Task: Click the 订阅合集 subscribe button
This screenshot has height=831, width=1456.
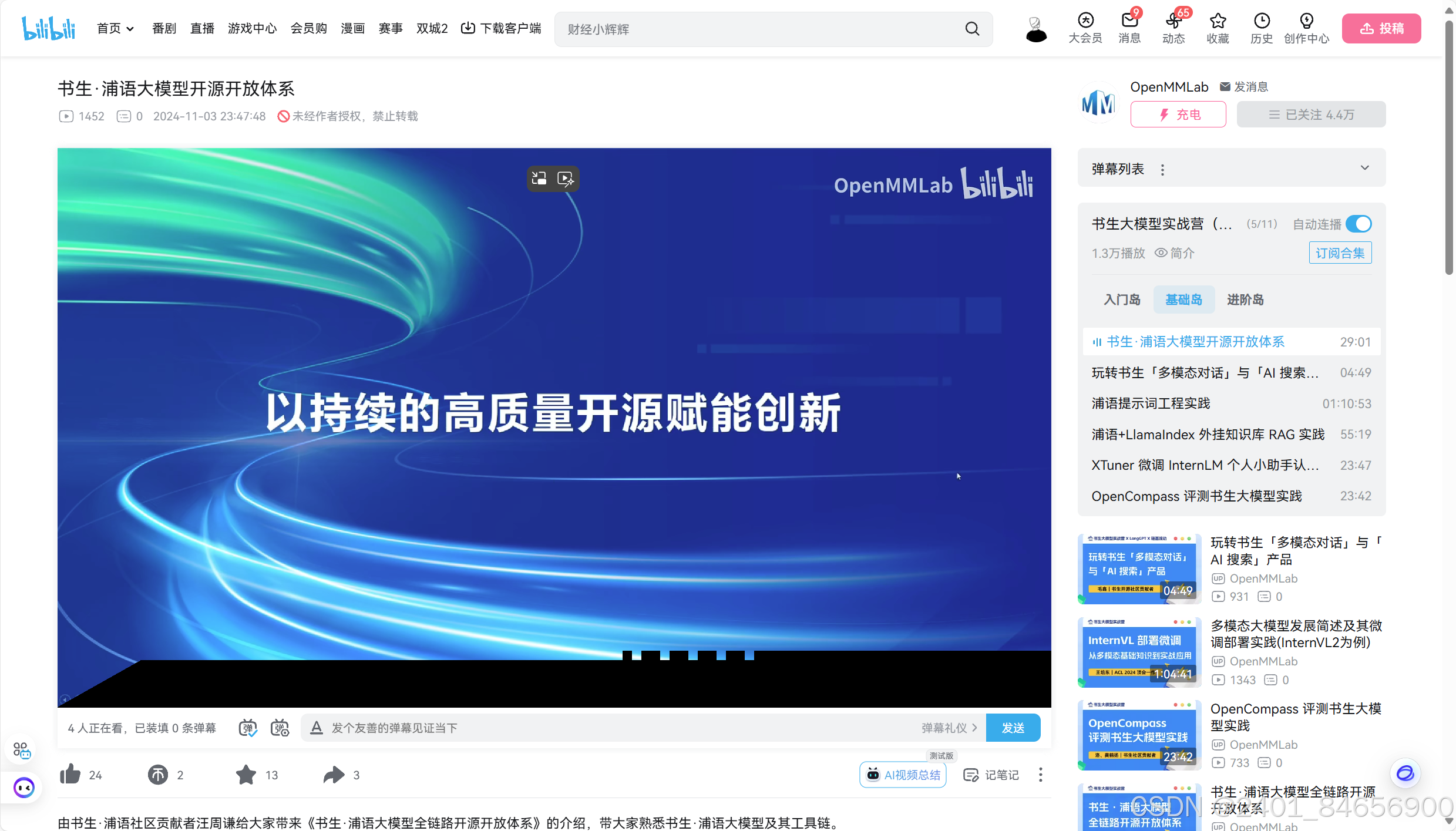Action: [x=1340, y=253]
